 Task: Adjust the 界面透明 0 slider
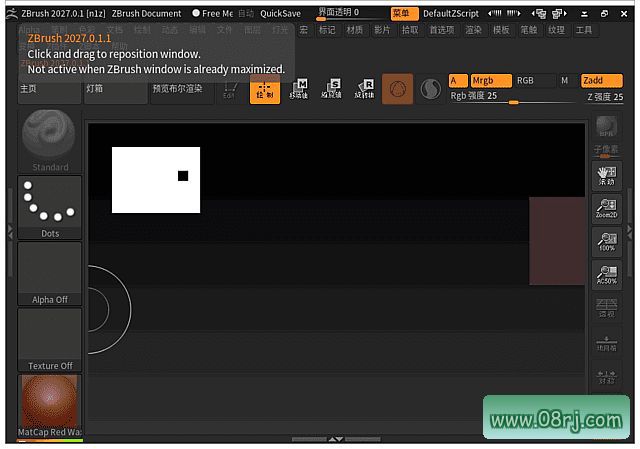[x=351, y=14]
